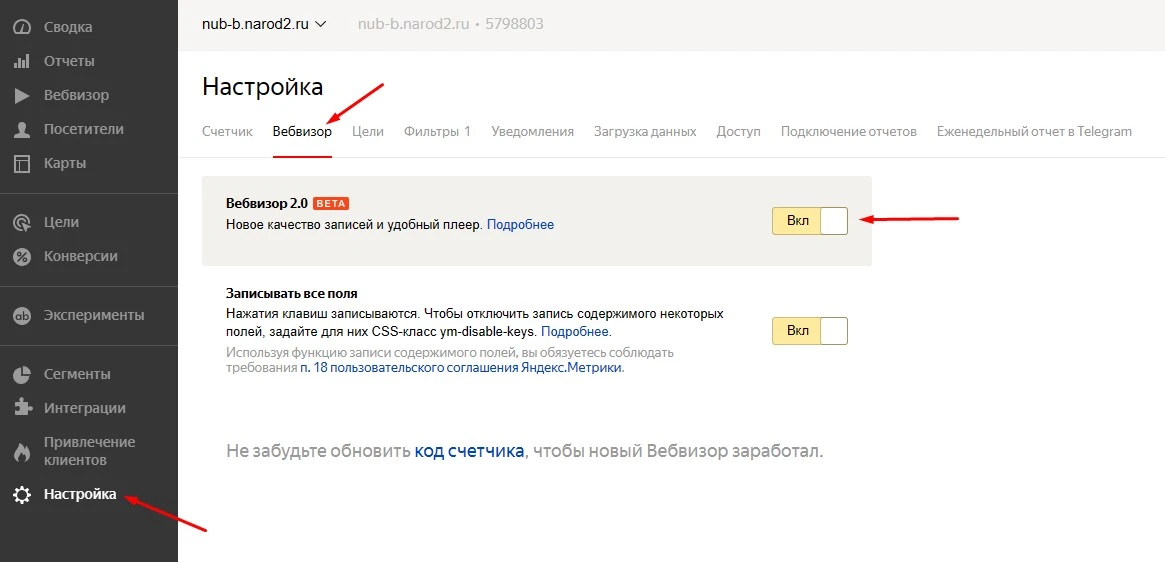Open the nub-b.narod2.ru counter dropdown

point(265,24)
